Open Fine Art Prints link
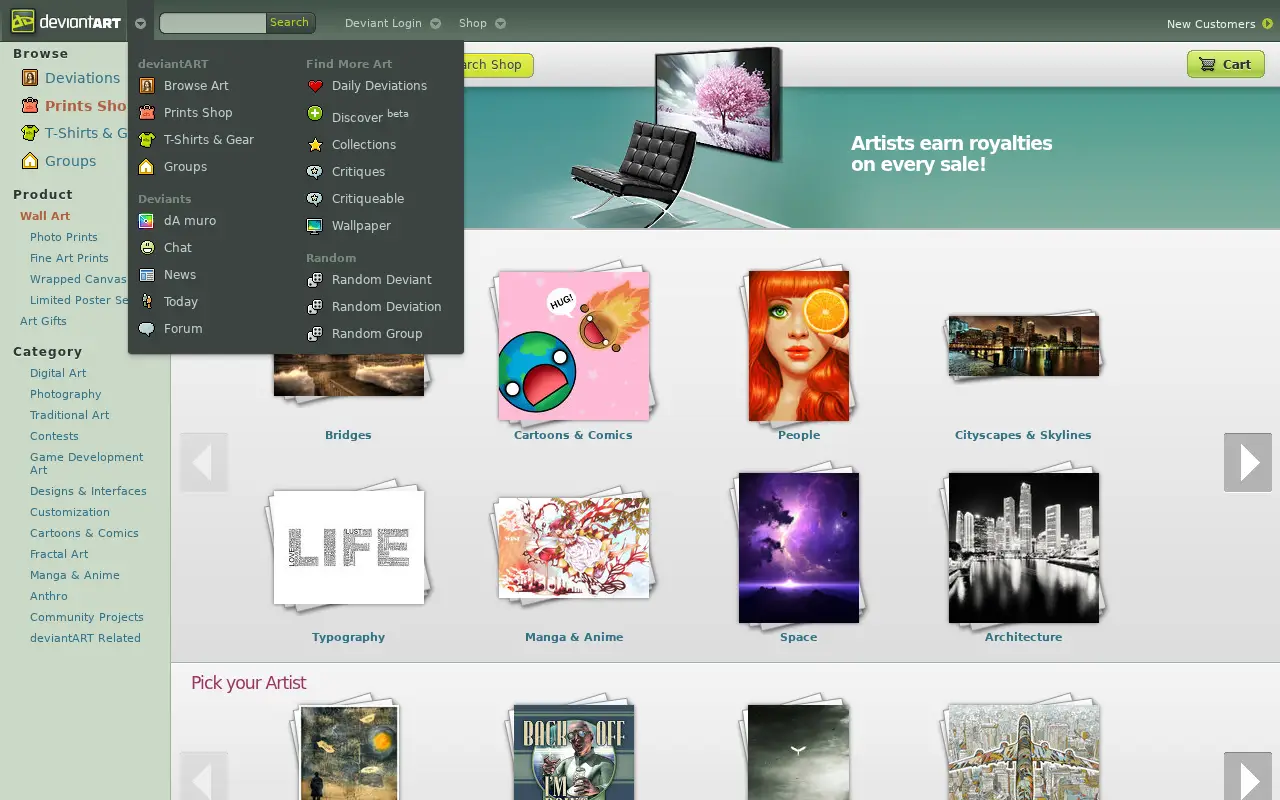This screenshot has width=1280, height=800. pyautogui.click(x=69, y=258)
